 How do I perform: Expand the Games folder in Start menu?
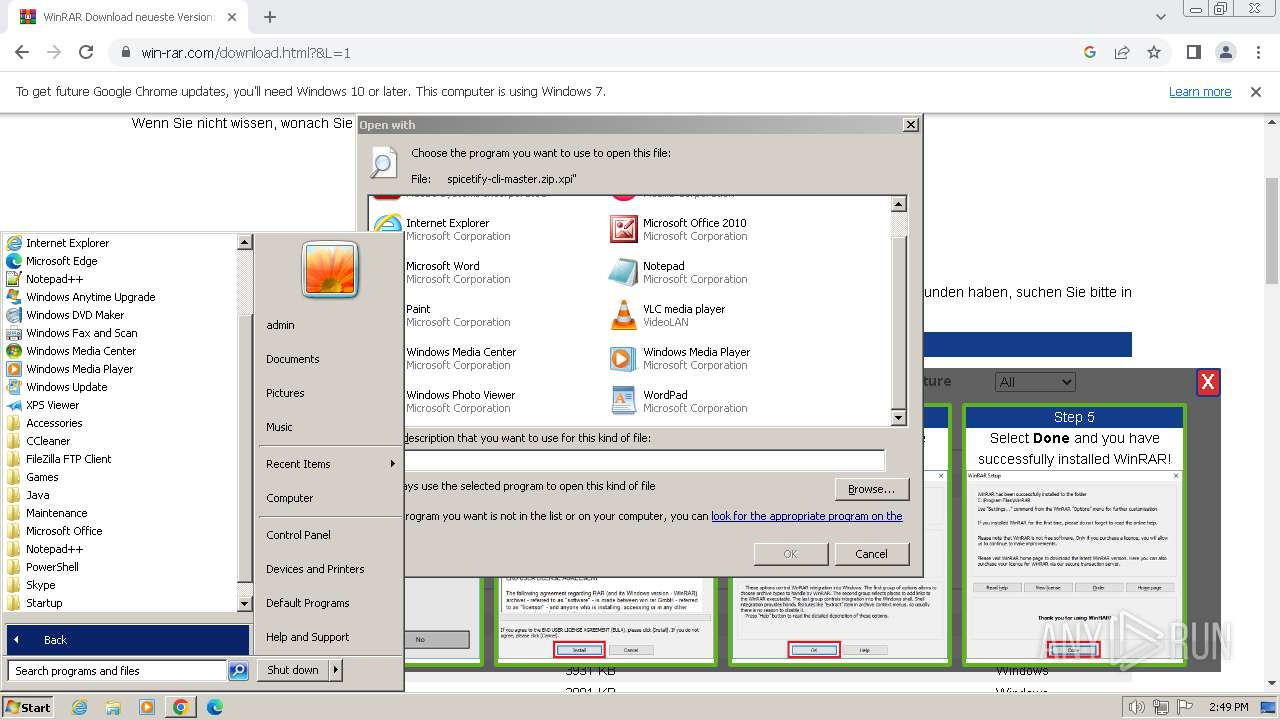pyautogui.click(x=33, y=477)
